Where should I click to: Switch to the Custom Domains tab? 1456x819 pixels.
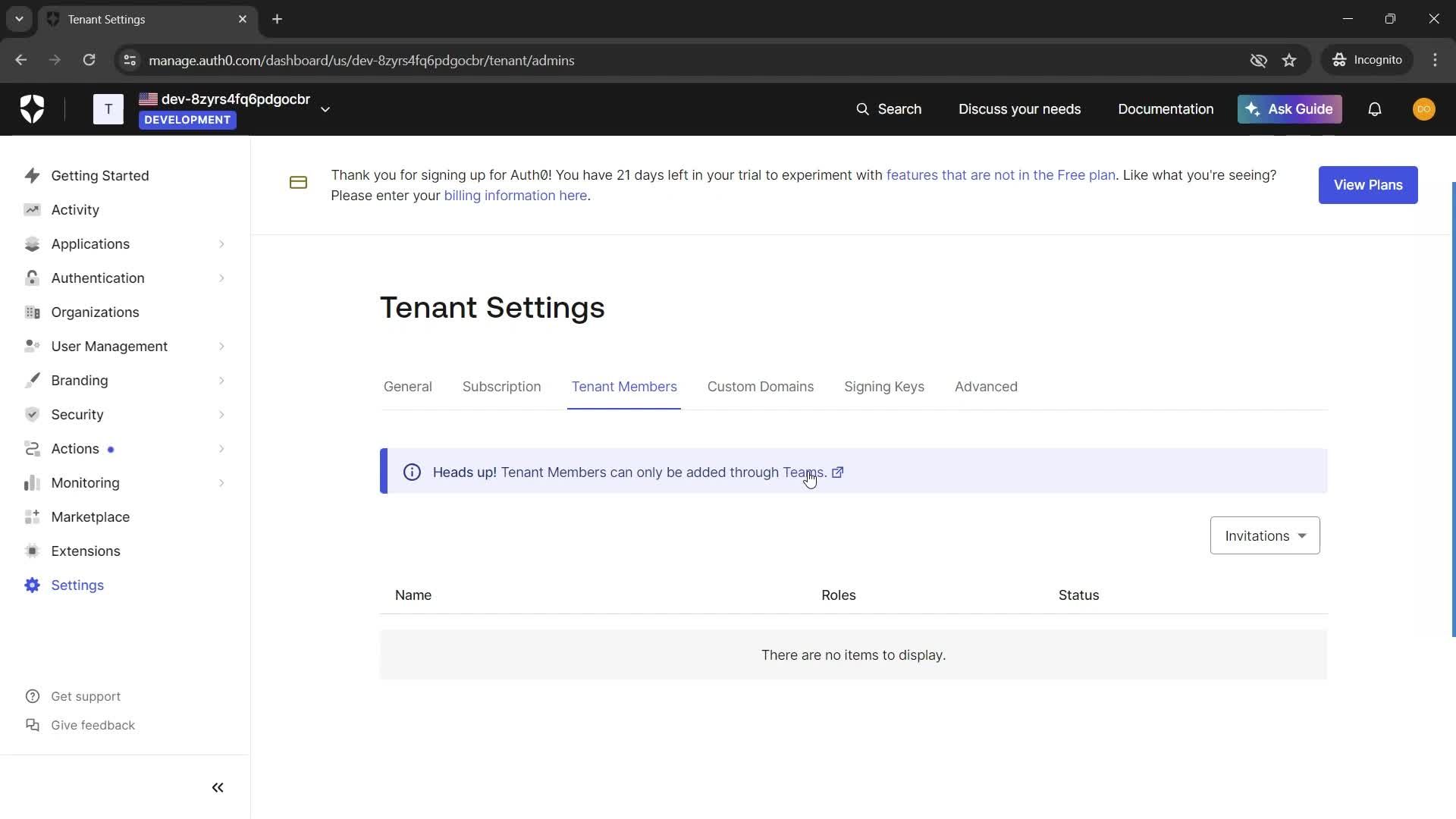coord(761,387)
